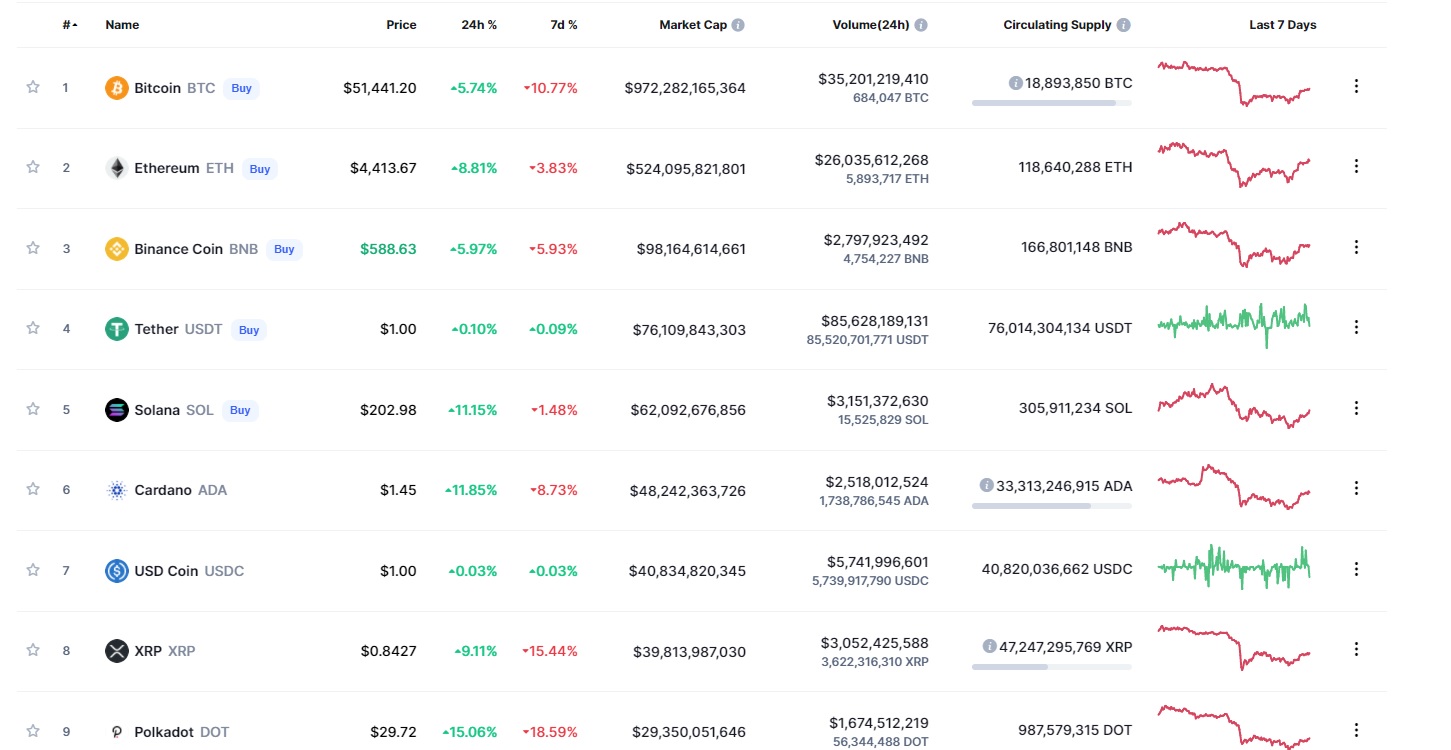
Task: Sort by the Name column header
Action: tap(122, 25)
